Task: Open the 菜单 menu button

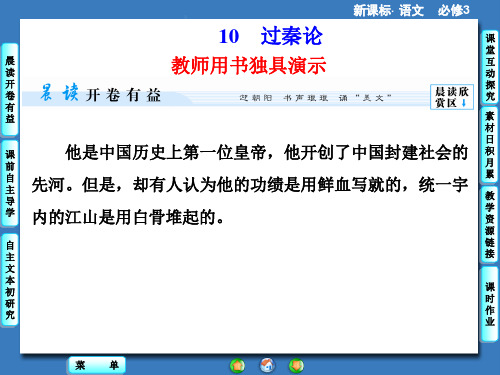Action: point(97,365)
